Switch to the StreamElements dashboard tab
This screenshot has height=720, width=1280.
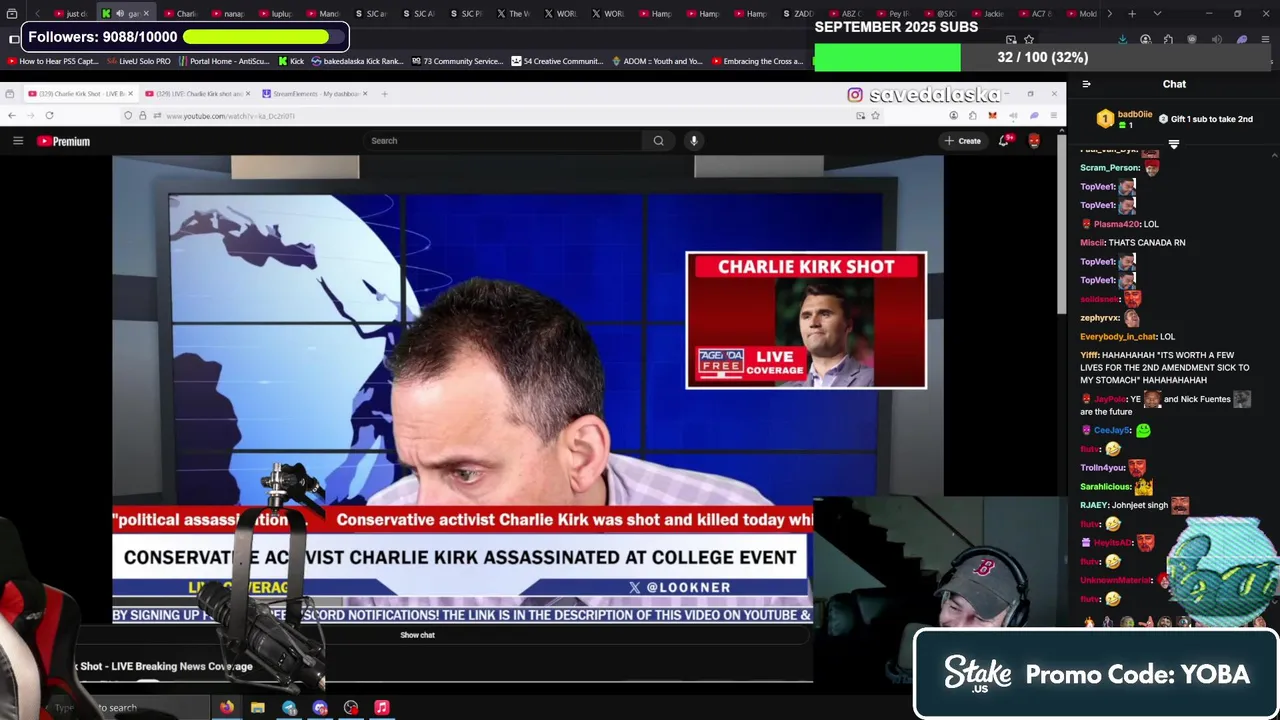click(316, 94)
